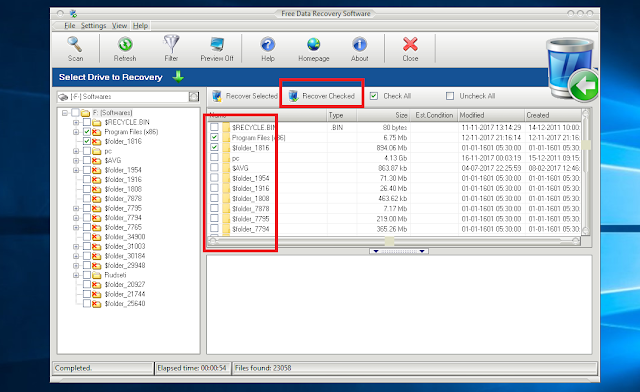The image size is (640, 392).
Task: Sort by the Created column header
Action: (553, 115)
